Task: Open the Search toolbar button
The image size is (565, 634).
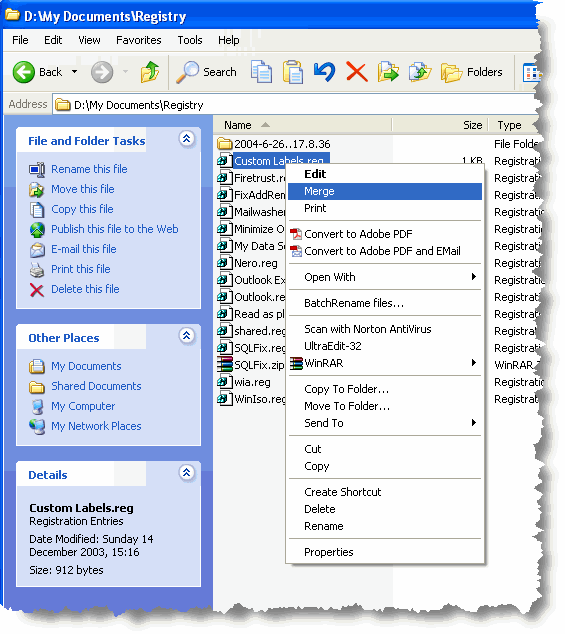Action: [x=206, y=72]
